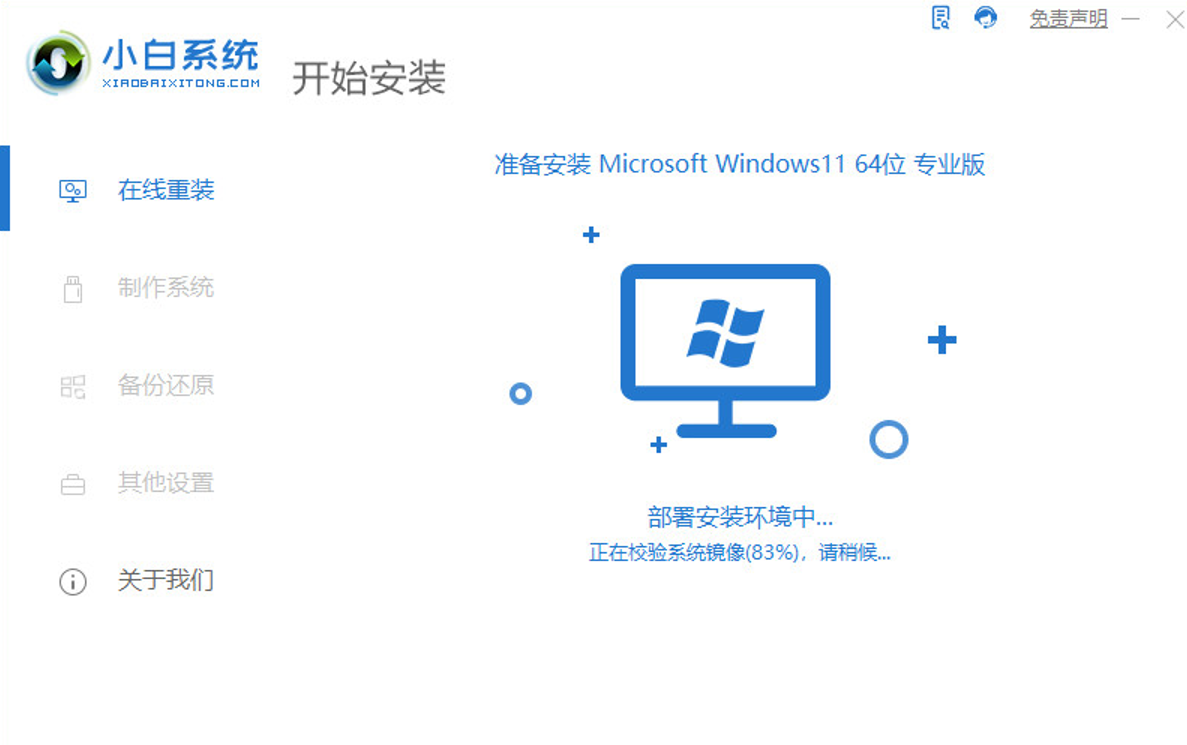1187x745 pixels.
Task: Open the 免责声明 link
Action: point(1068,18)
